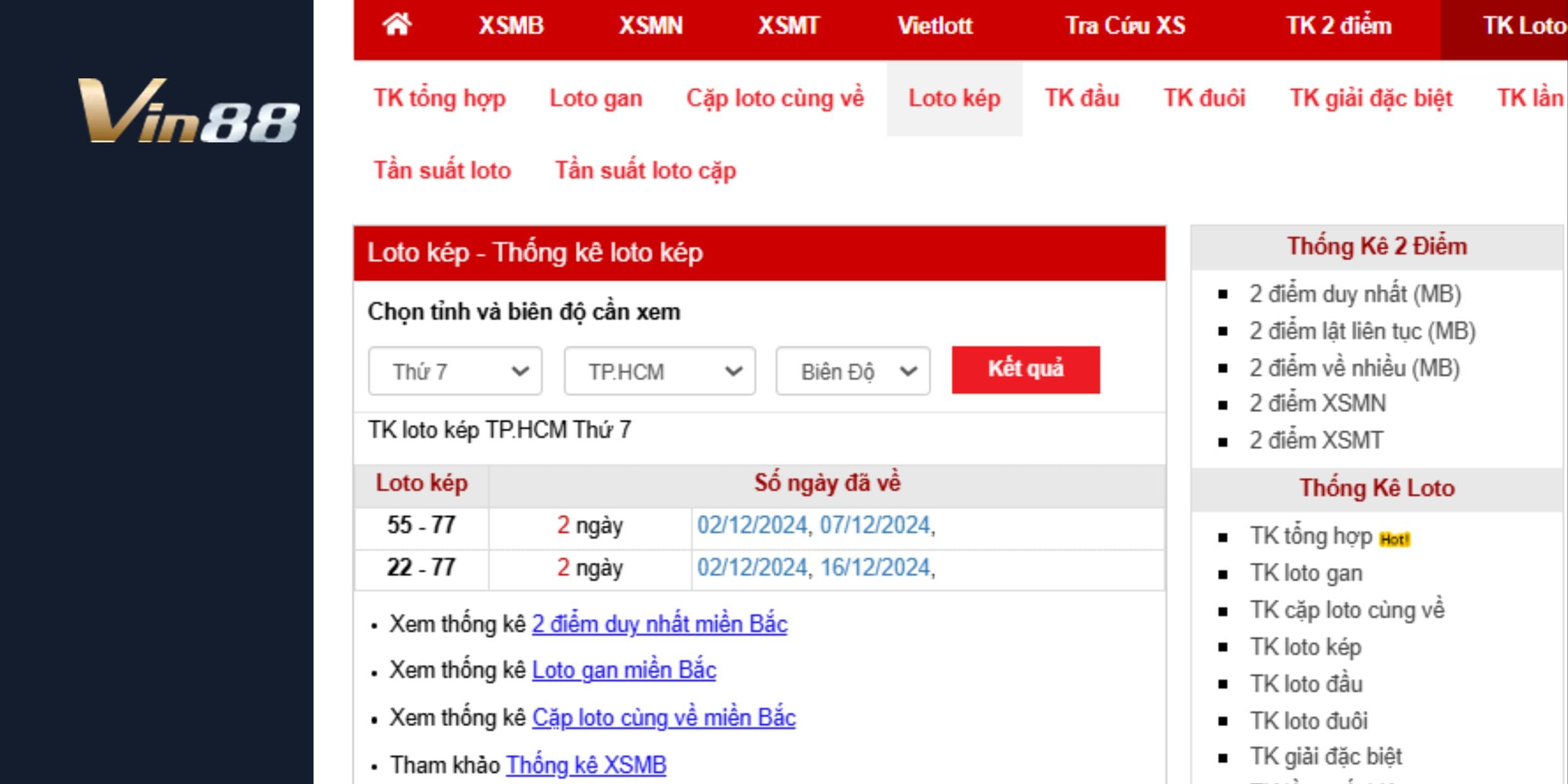Open TK giải đặc biệt tab
1568x784 pixels.
[x=1371, y=98]
